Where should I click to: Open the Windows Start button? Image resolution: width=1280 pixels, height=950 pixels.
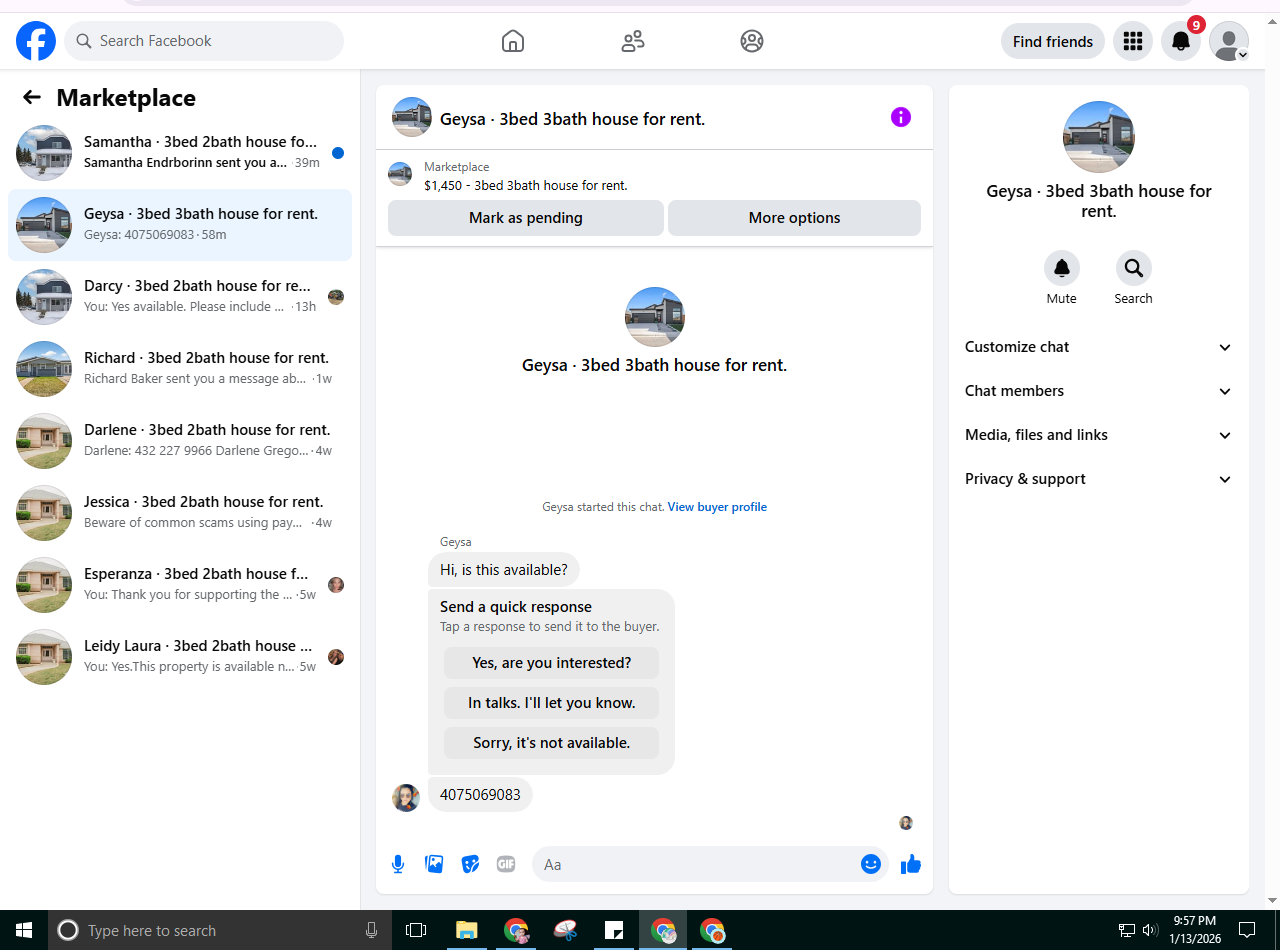[x=24, y=930]
